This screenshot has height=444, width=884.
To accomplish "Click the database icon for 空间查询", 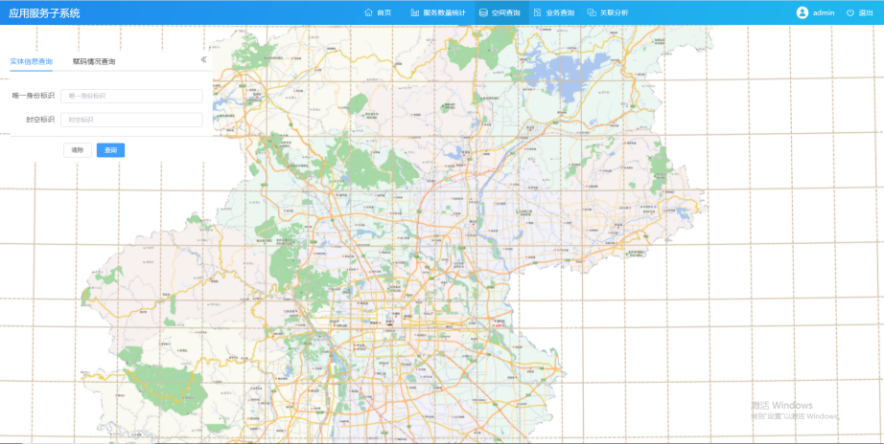I will coord(483,13).
